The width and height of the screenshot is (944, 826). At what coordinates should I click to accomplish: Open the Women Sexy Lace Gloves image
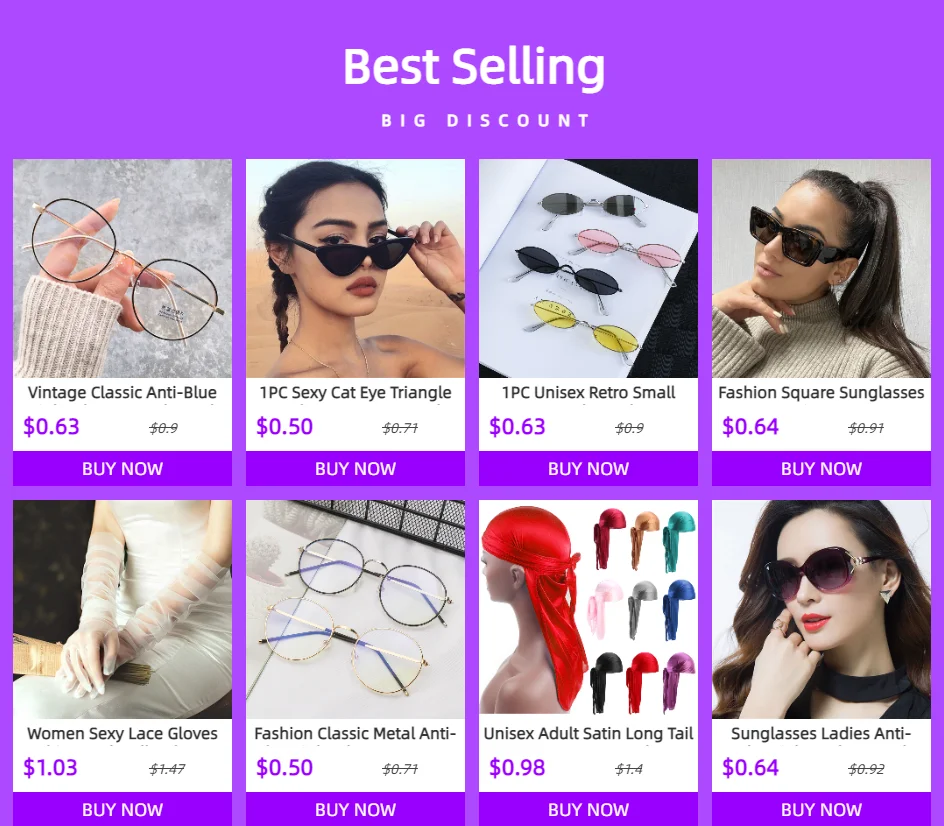coord(122,609)
